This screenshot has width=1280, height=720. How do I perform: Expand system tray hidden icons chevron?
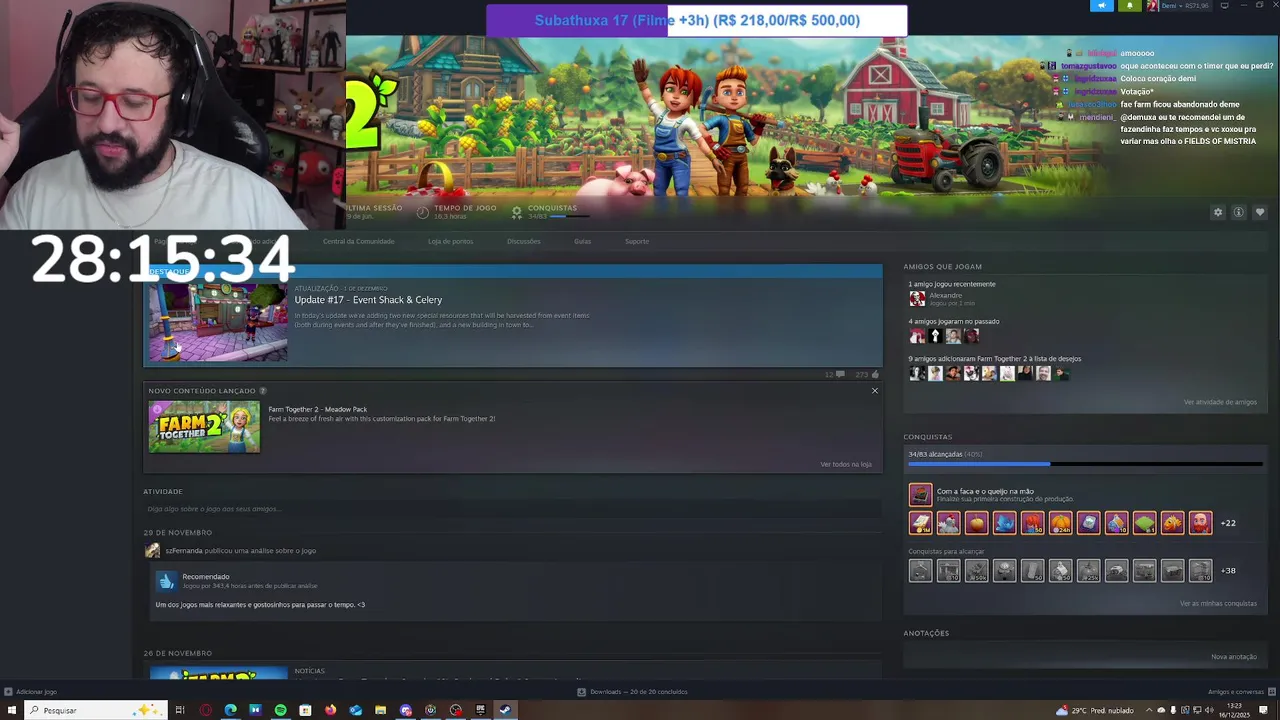tap(1149, 711)
